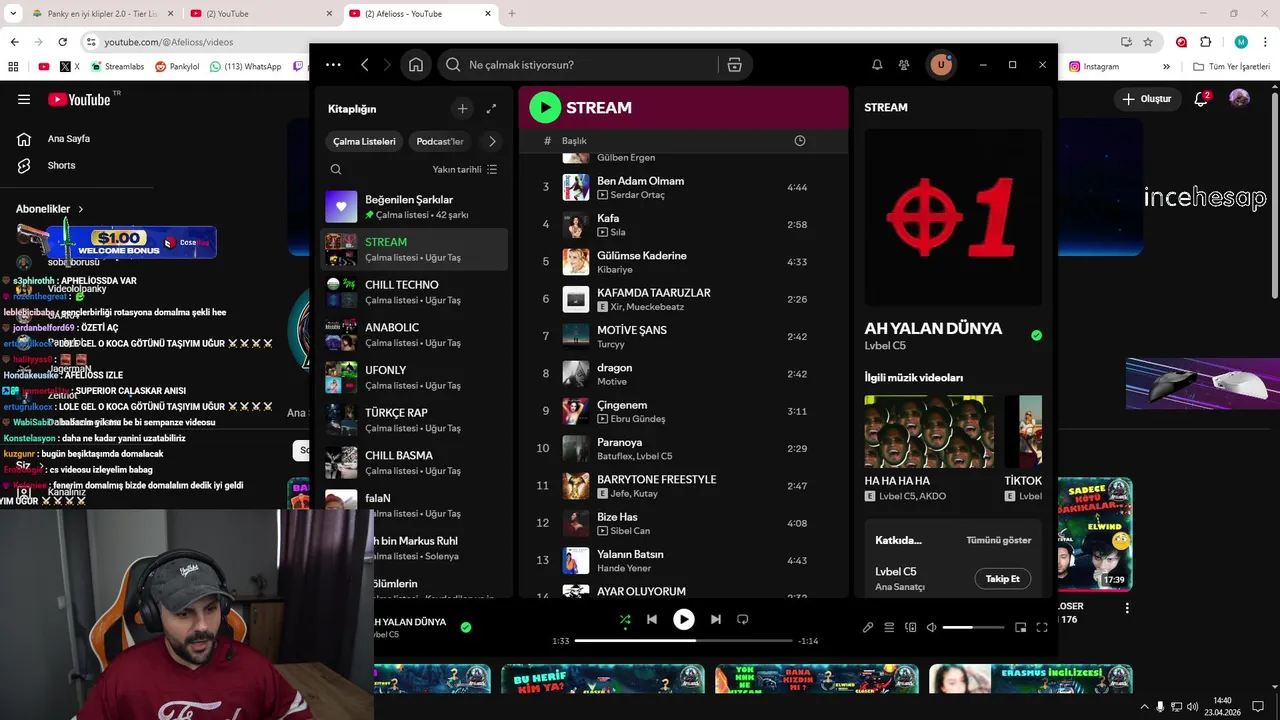The height and width of the screenshot is (720, 1280).
Task: Open the ANABOLIC playlist
Action: [x=414, y=335]
